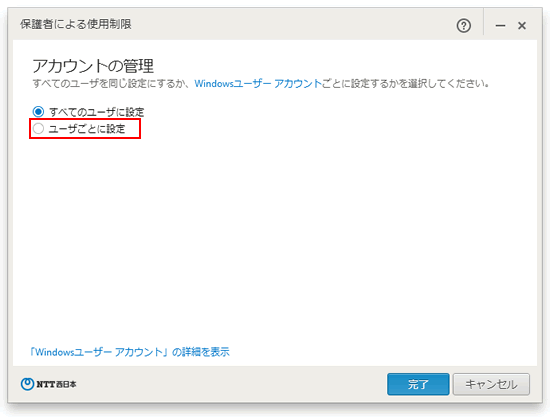Confirm settings with the 完了 button
This screenshot has height=417, width=550.
pyautogui.click(x=418, y=384)
